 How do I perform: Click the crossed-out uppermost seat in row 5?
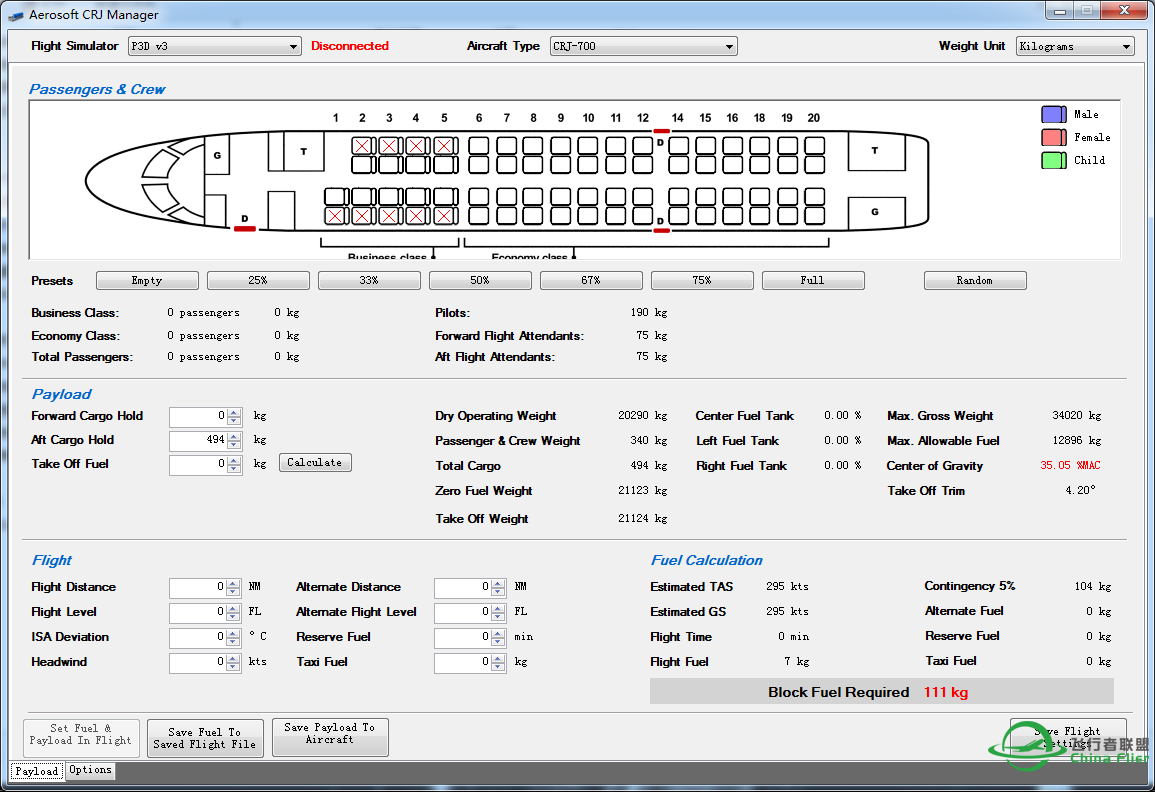pos(444,145)
